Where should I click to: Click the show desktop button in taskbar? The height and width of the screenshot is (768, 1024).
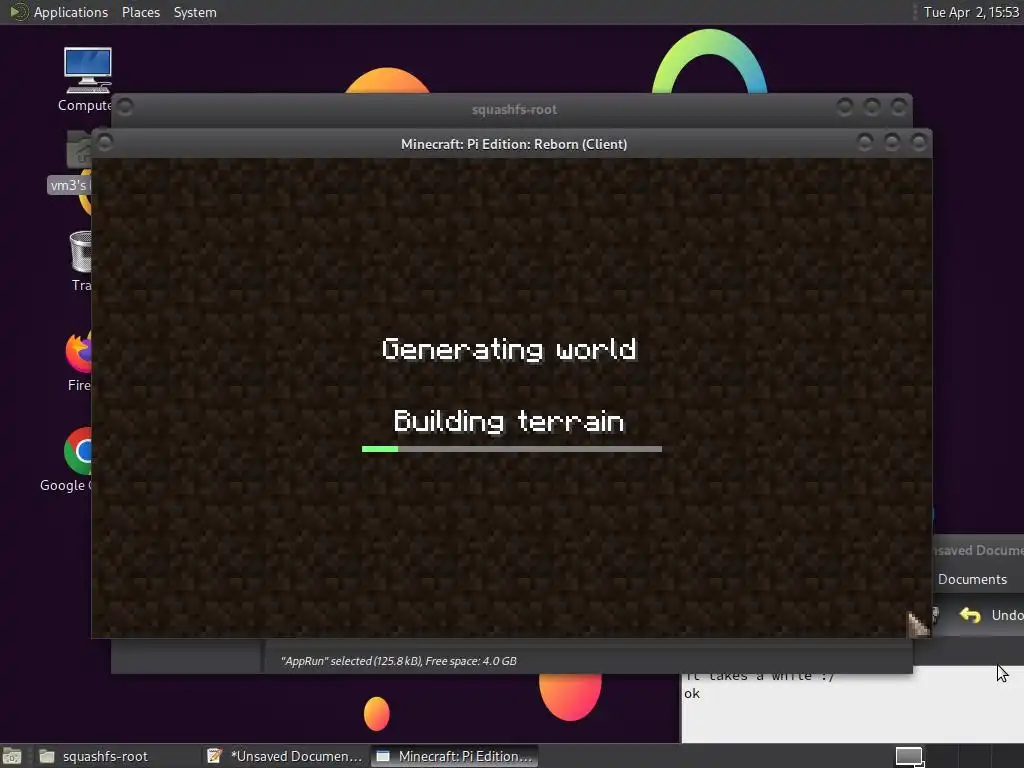point(12,756)
